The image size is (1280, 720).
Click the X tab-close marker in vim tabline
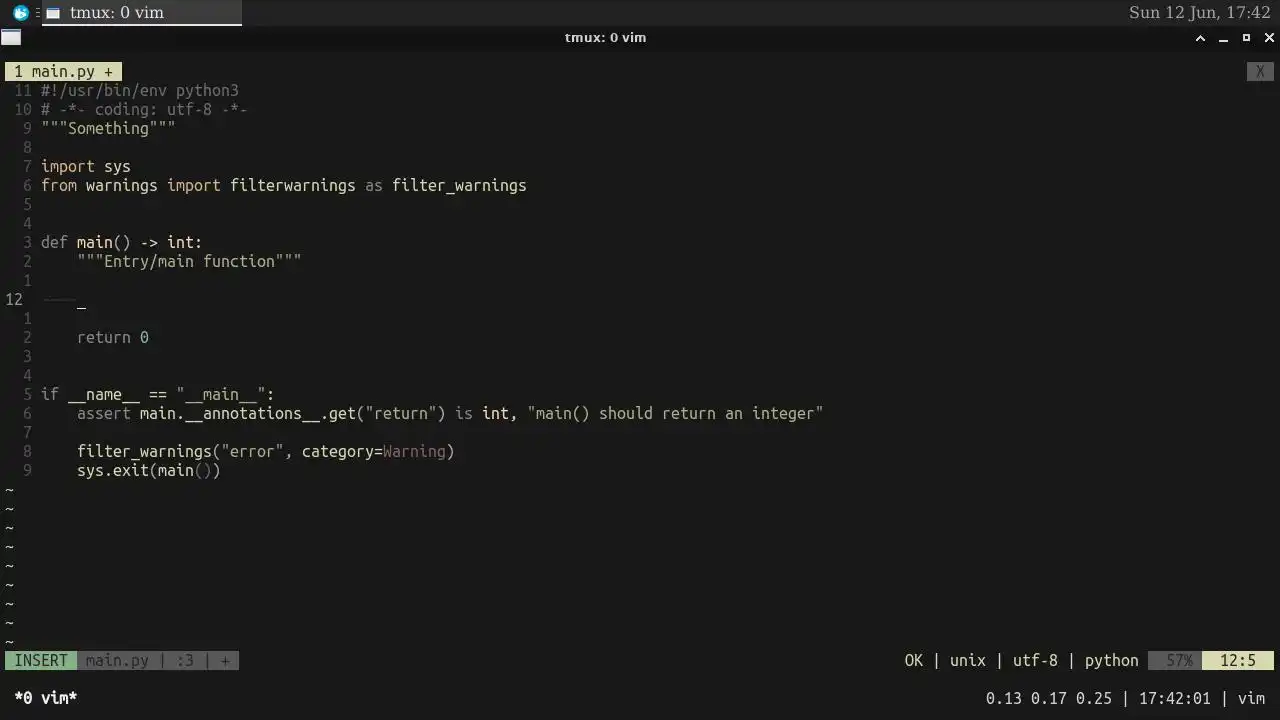tap(1260, 71)
